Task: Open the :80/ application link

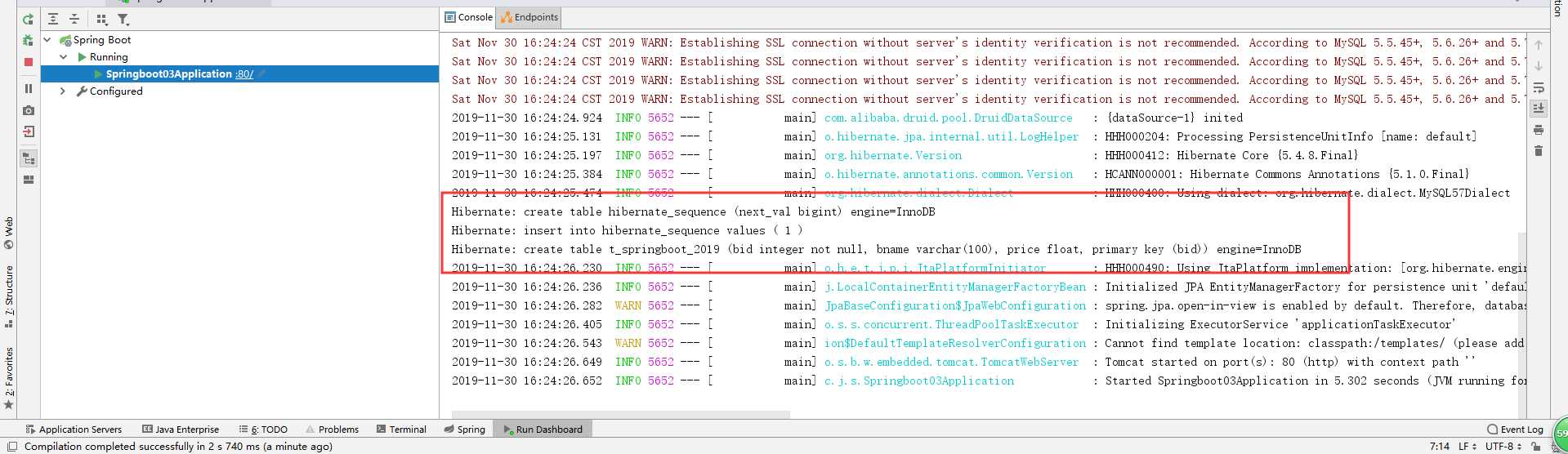Action: 244,74
